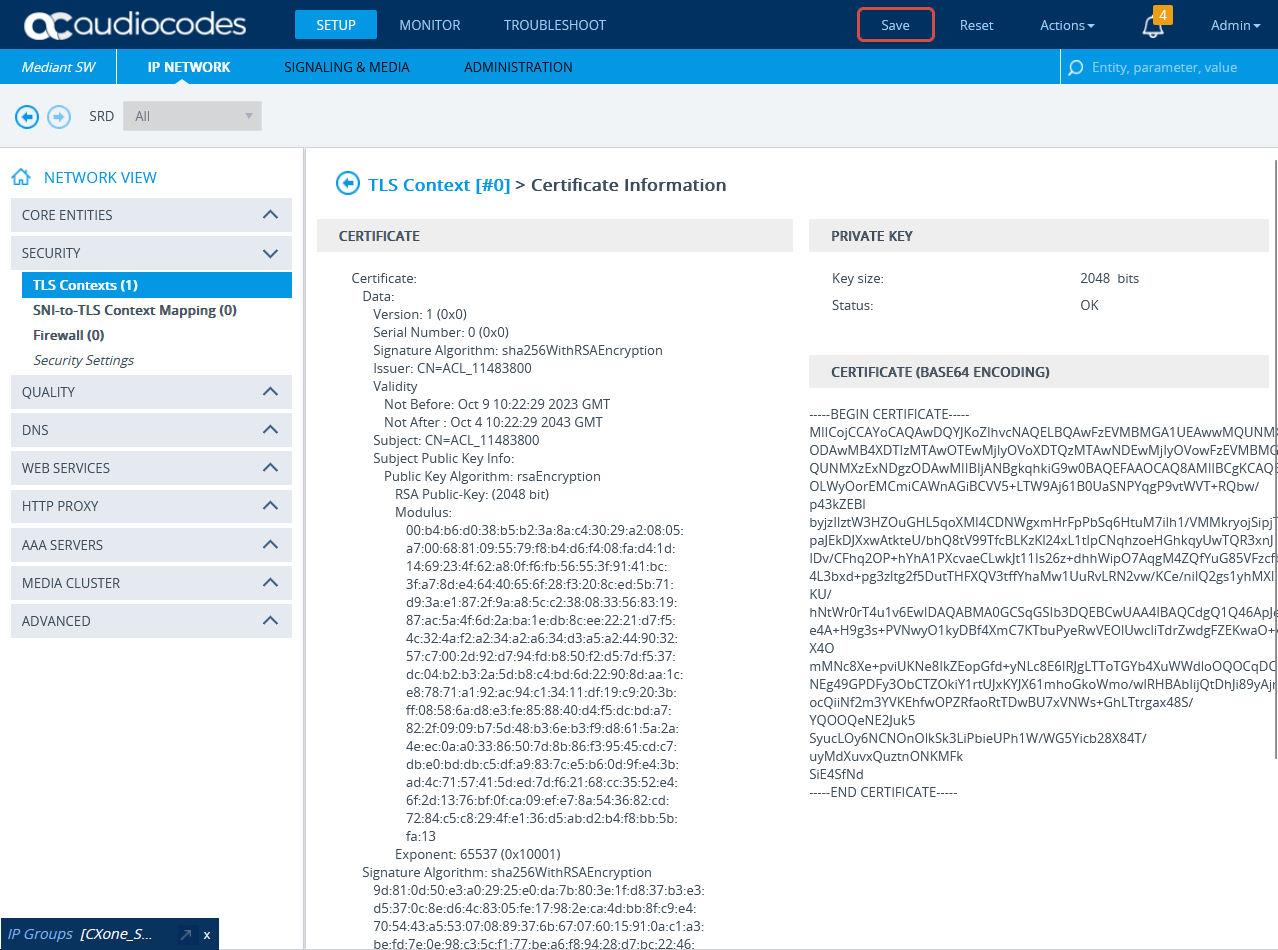Click the Version: 1 (0x0) line
The image size is (1278, 950).
click(x=420, y=314)
